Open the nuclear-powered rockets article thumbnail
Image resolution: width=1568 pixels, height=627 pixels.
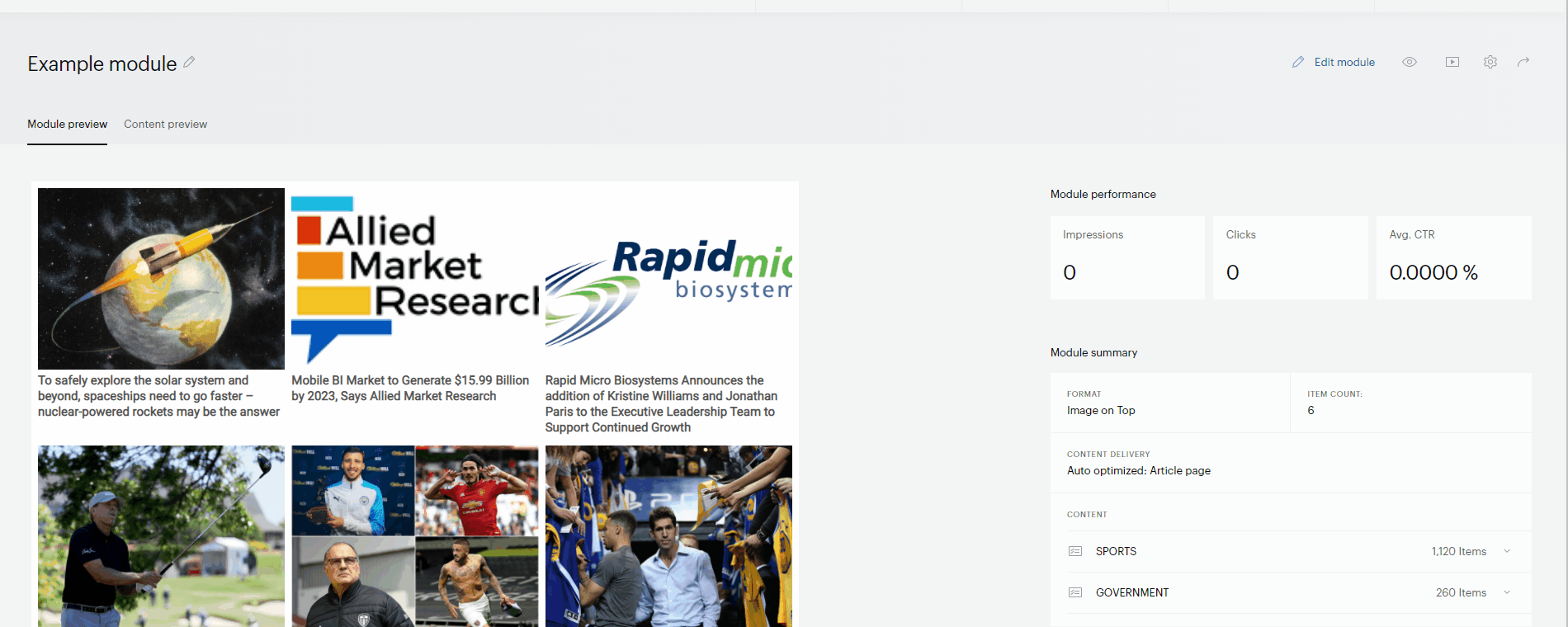coord(161,279)
